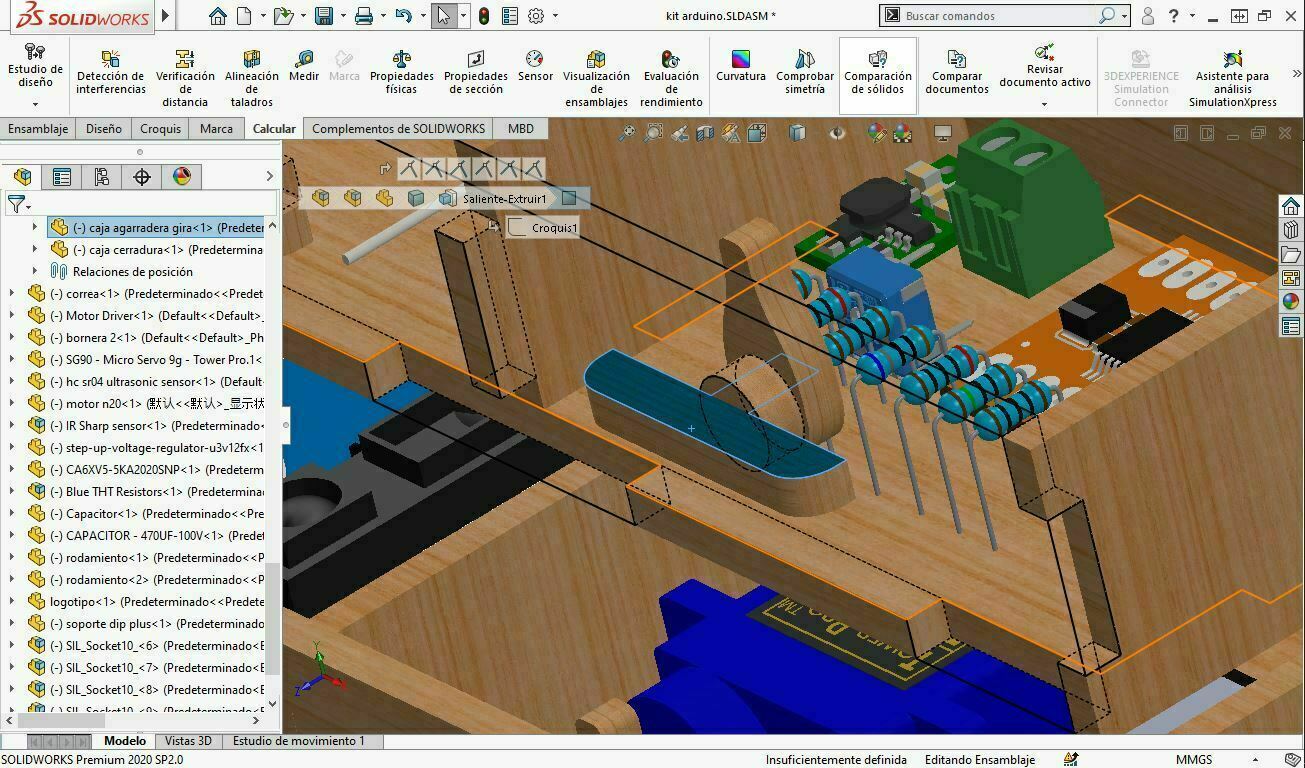
Task: Open the Detección de interferencias tool
Action: pyautogui.click(x=110, y=73)
